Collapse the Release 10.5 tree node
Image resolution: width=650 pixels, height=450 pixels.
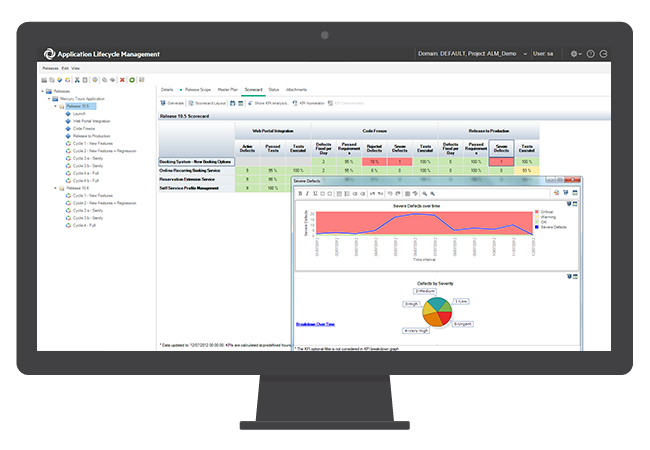[x=56, y=106]
